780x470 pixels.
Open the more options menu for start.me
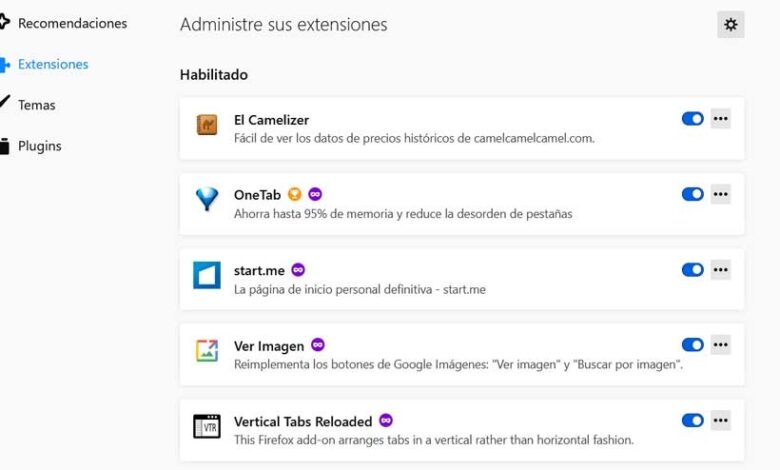click(x=721, y=270)
